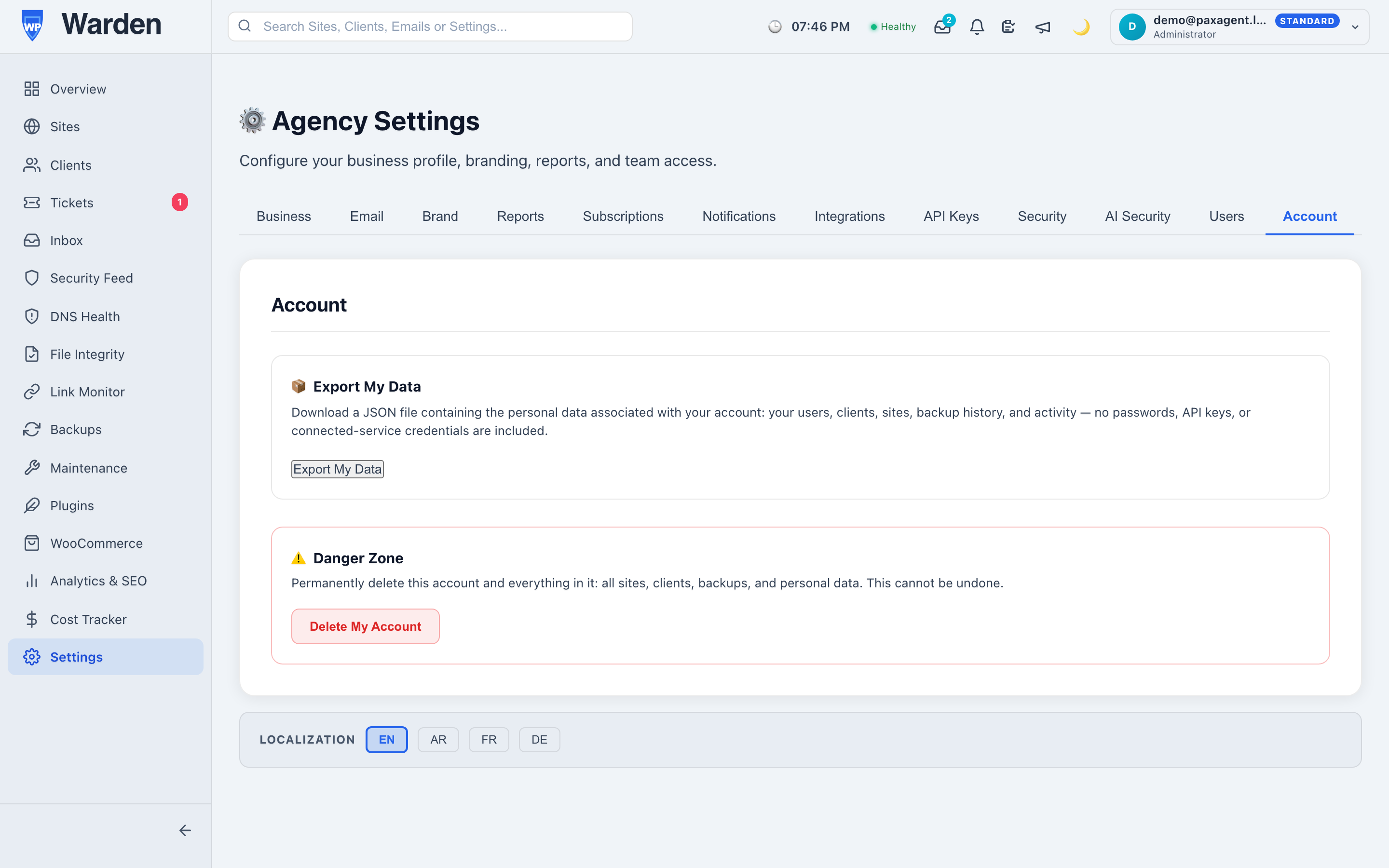Screen dimensions: 1389x868
Task: Select FR localization
Action: point(489,739)
